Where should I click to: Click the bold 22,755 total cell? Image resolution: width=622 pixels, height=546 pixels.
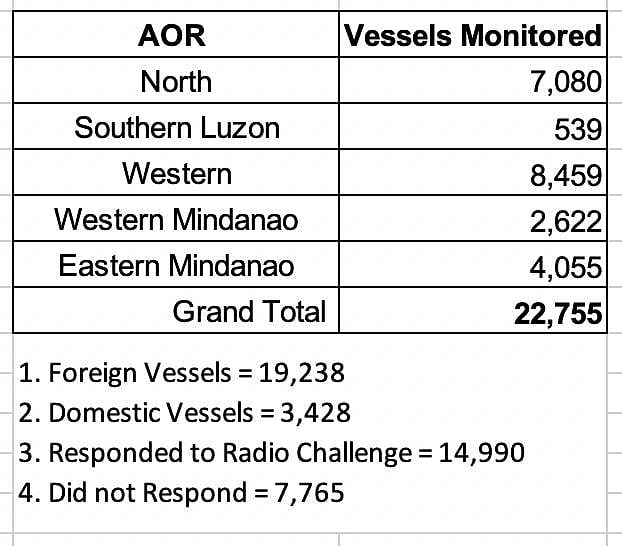click(x=472, y=312)
